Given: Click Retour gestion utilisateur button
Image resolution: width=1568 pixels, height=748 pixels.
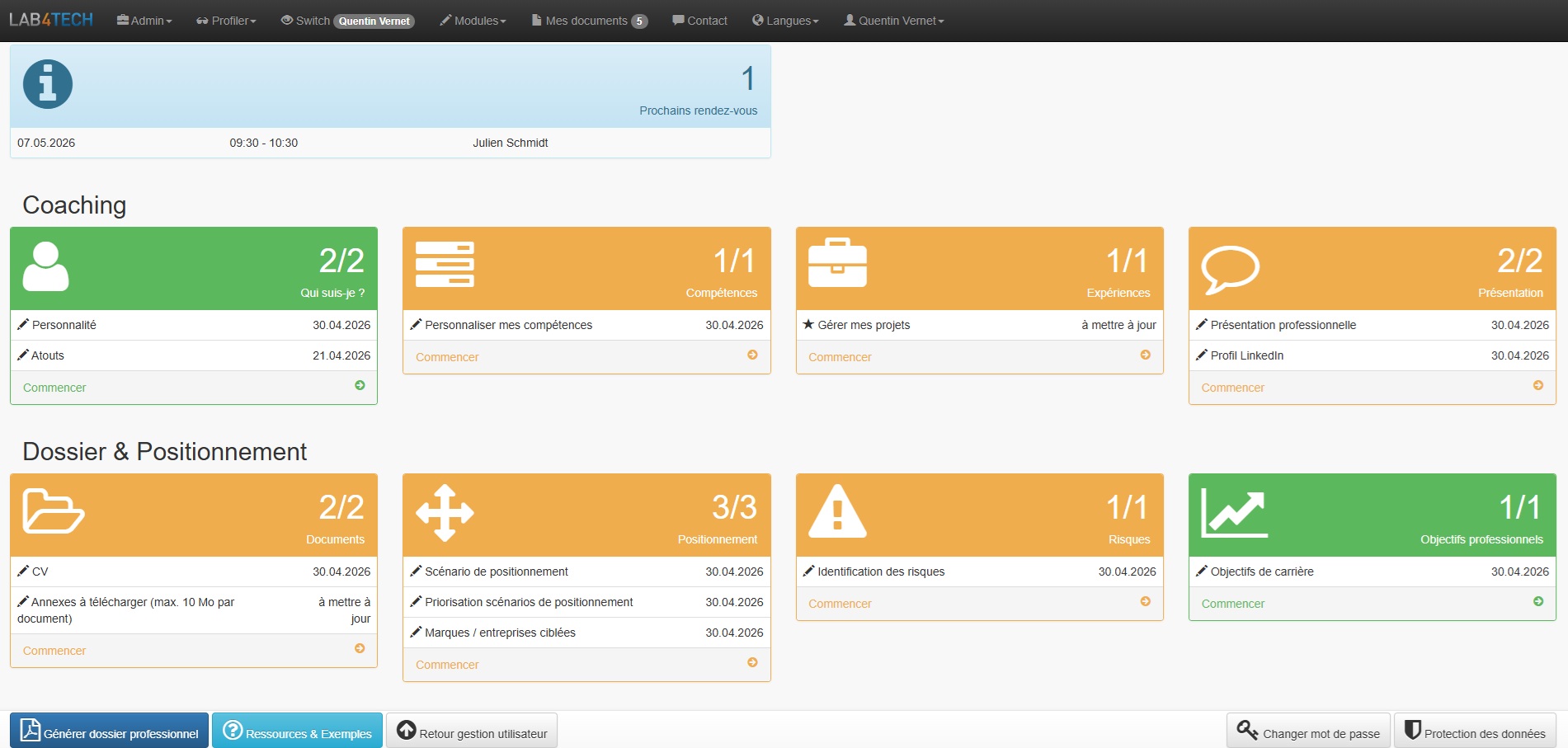Looking at the screenshot, I should tap(472, 731).
